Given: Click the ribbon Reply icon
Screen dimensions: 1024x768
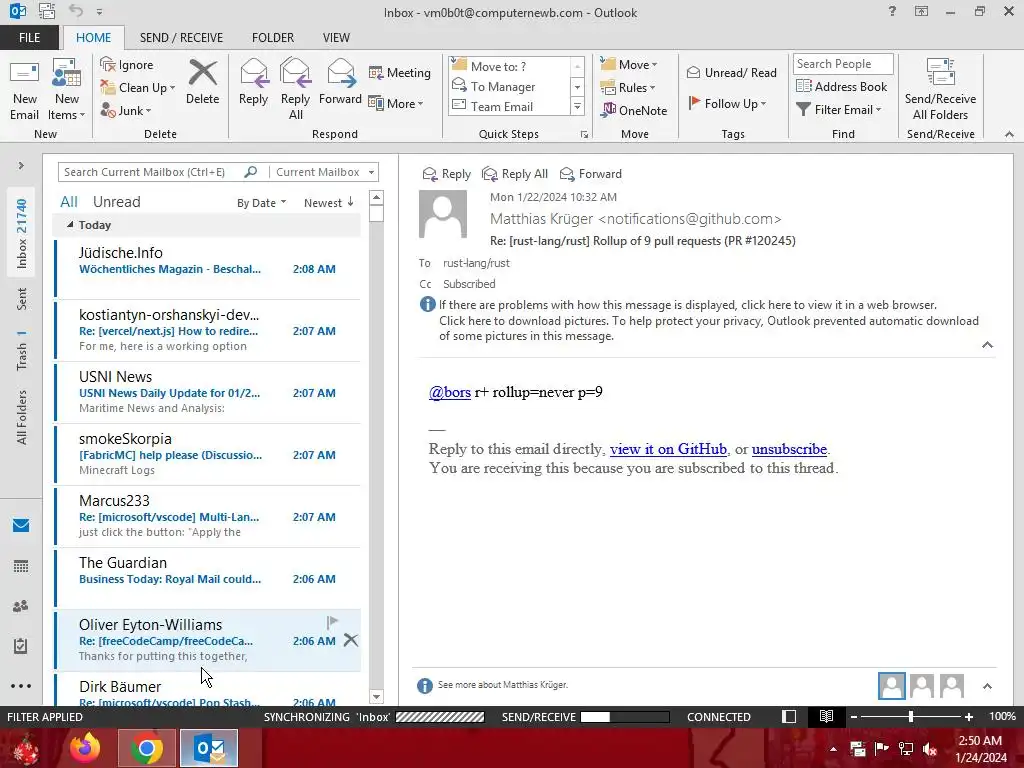Looking at the screenshot, I should (x=253, y=82).
